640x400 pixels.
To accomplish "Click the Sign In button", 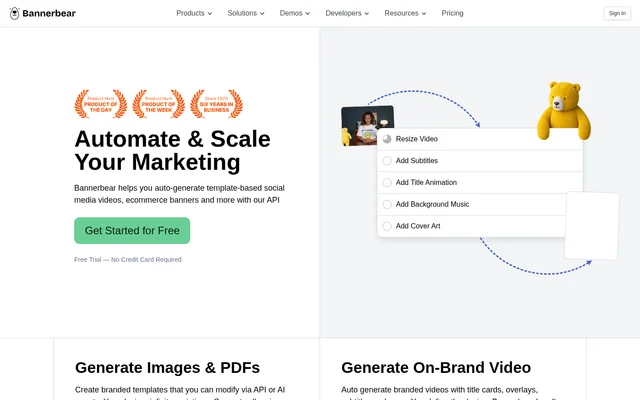I will pos(617,13).
